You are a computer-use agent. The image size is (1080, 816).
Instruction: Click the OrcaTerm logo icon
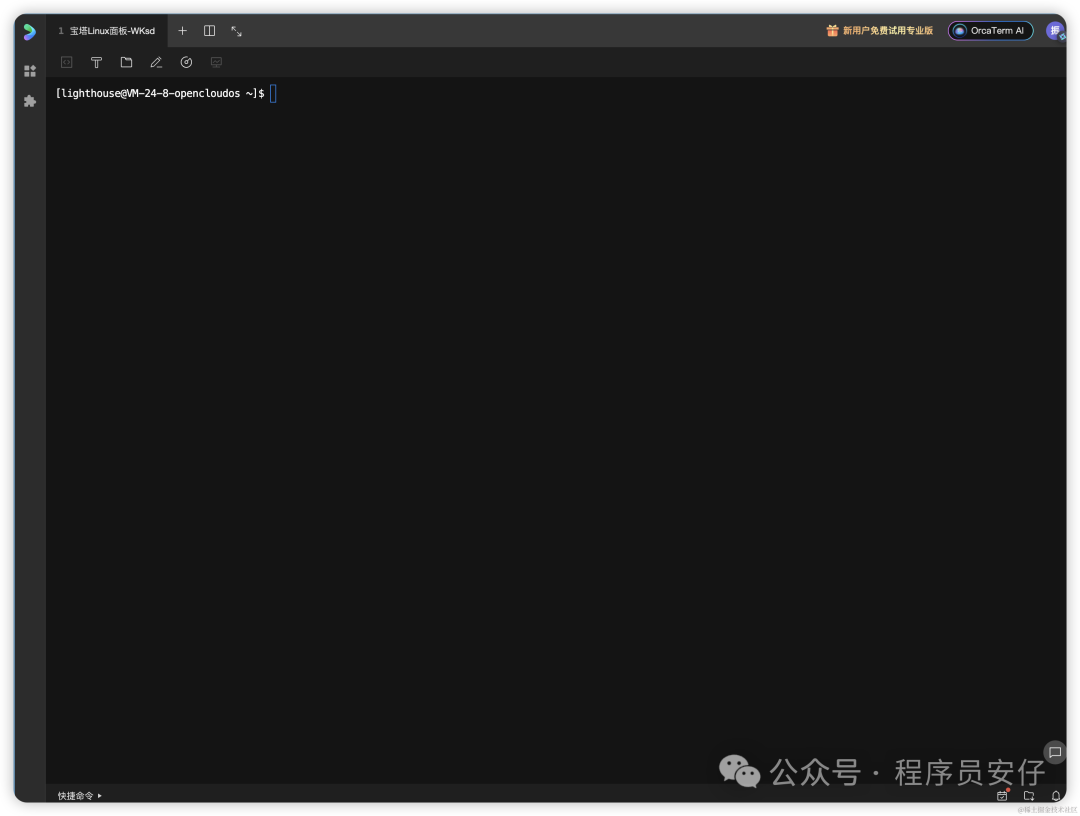(x=30, y=32)
